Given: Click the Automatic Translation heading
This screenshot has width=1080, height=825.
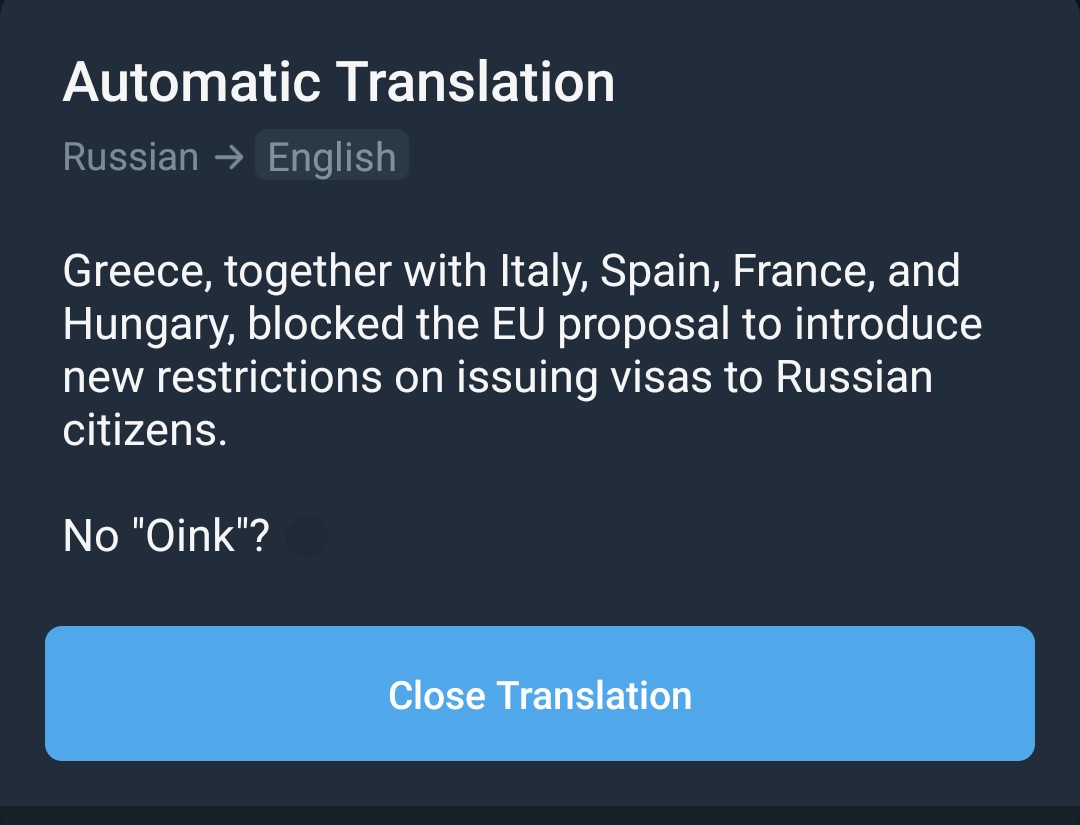Looking at the screenshot, I should point(338,82).
